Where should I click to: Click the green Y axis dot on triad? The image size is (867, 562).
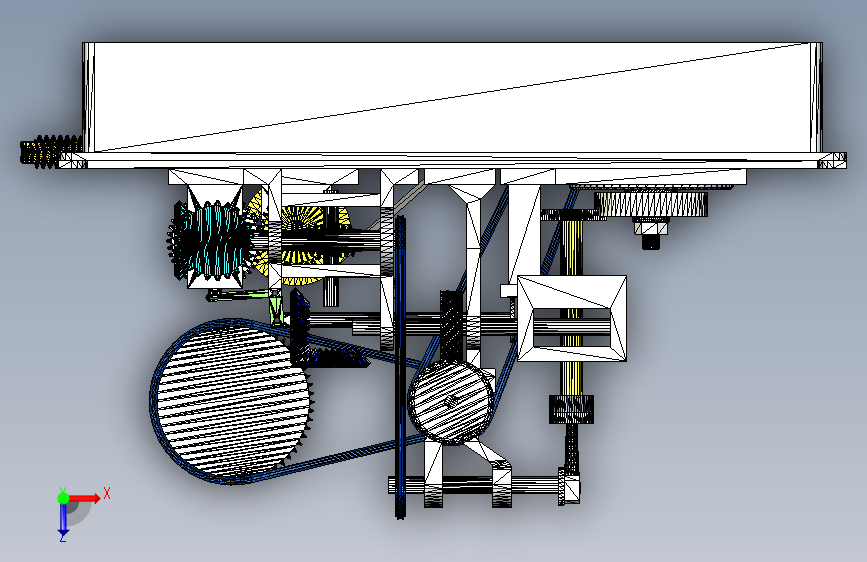pyautogui.click(x=63, y=498)
